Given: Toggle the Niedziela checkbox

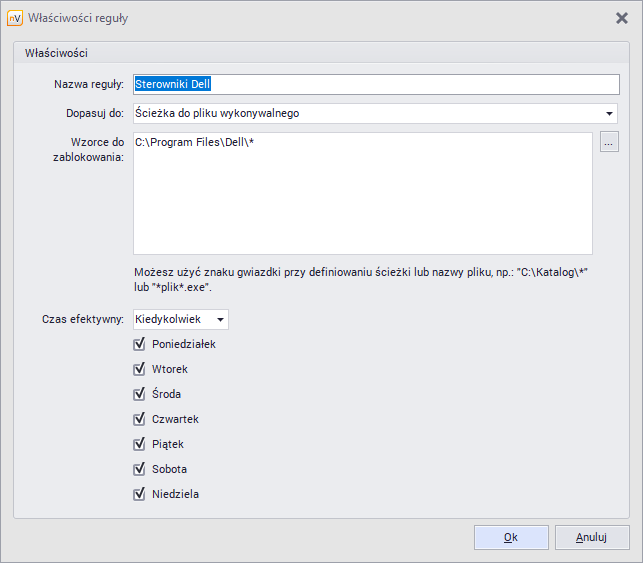Looking at the screenshot, I should point(140,494).
